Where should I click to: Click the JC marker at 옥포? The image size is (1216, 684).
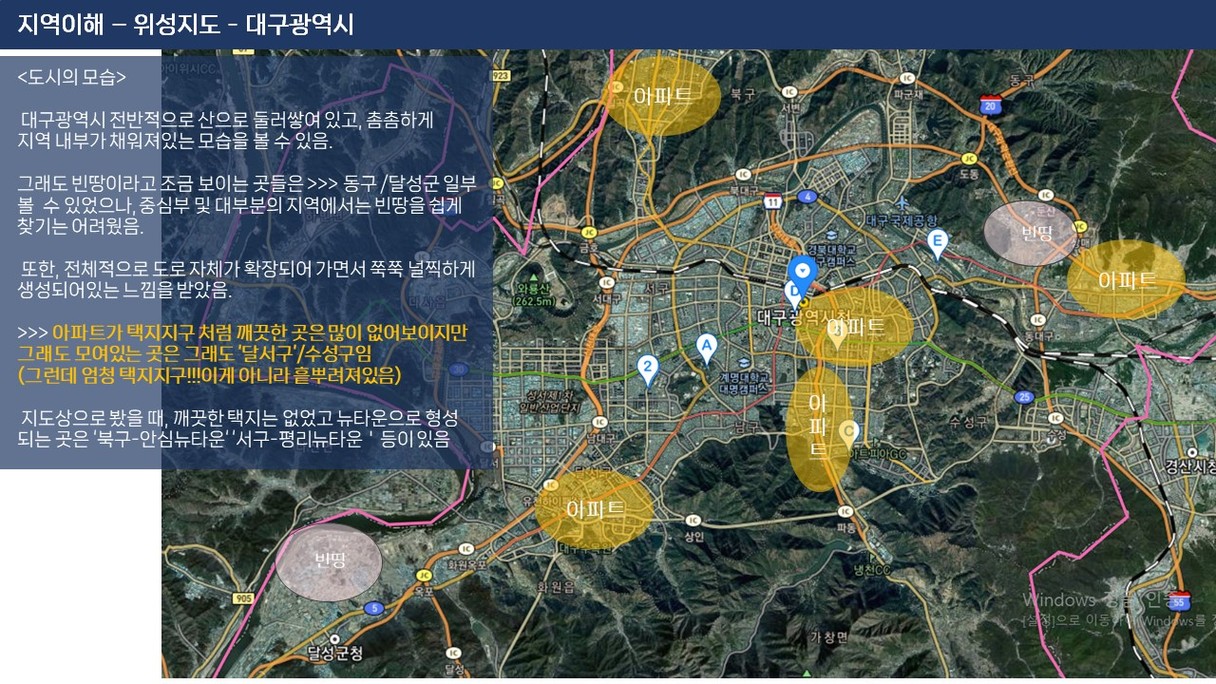[423, 575]
